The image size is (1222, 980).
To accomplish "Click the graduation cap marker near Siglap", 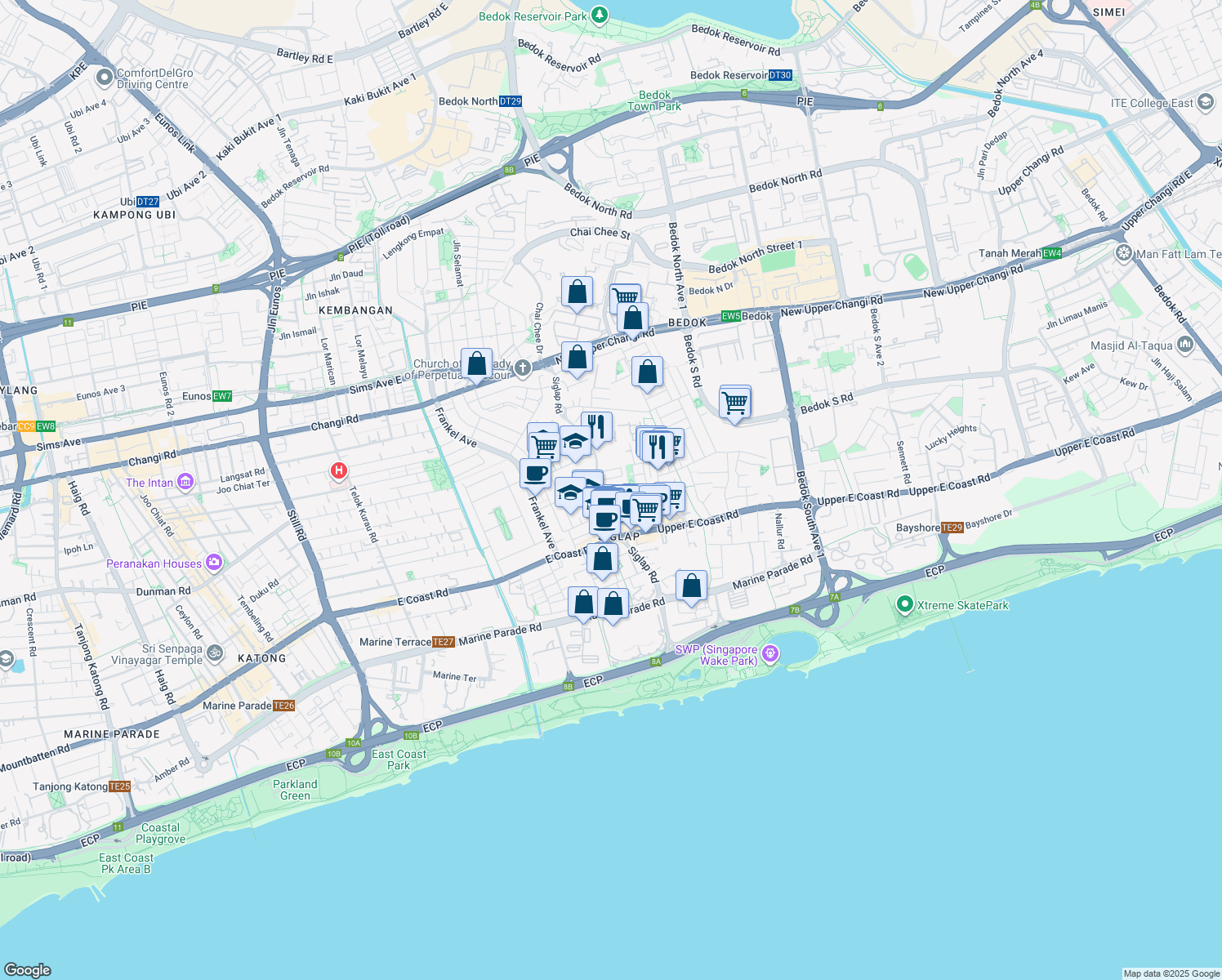I will pyautogui.click(x=571, y=492).
